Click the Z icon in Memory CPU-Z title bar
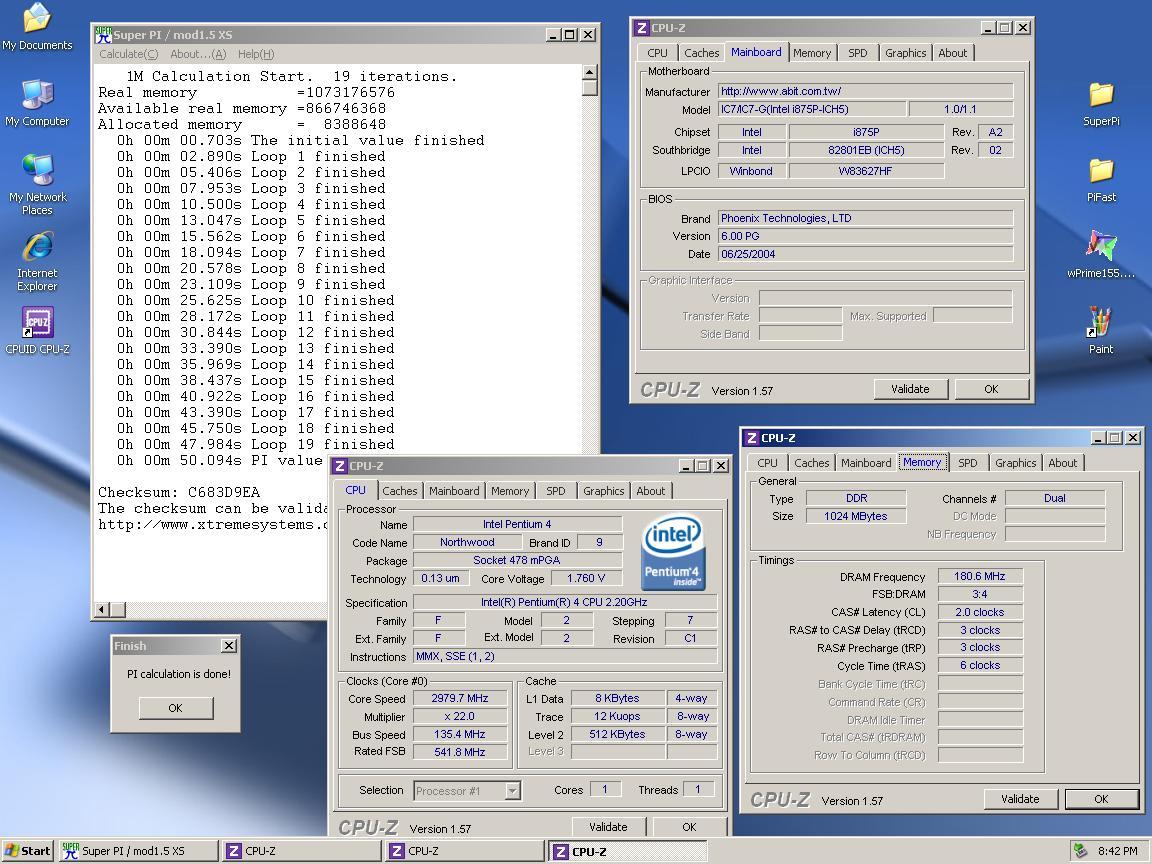The height and width of the screenshot is (864, 1152). tap(752, 438)
